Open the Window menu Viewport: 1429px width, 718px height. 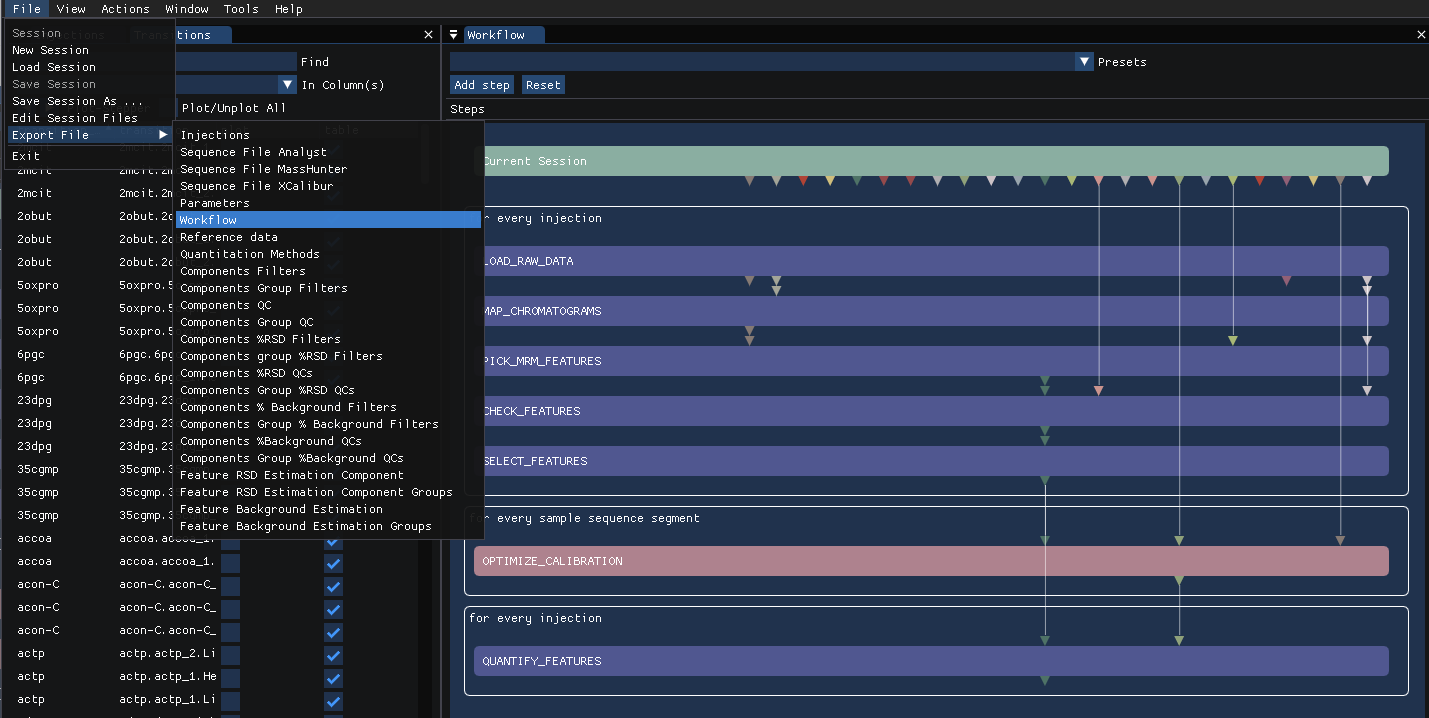click(x=187, y=9)
